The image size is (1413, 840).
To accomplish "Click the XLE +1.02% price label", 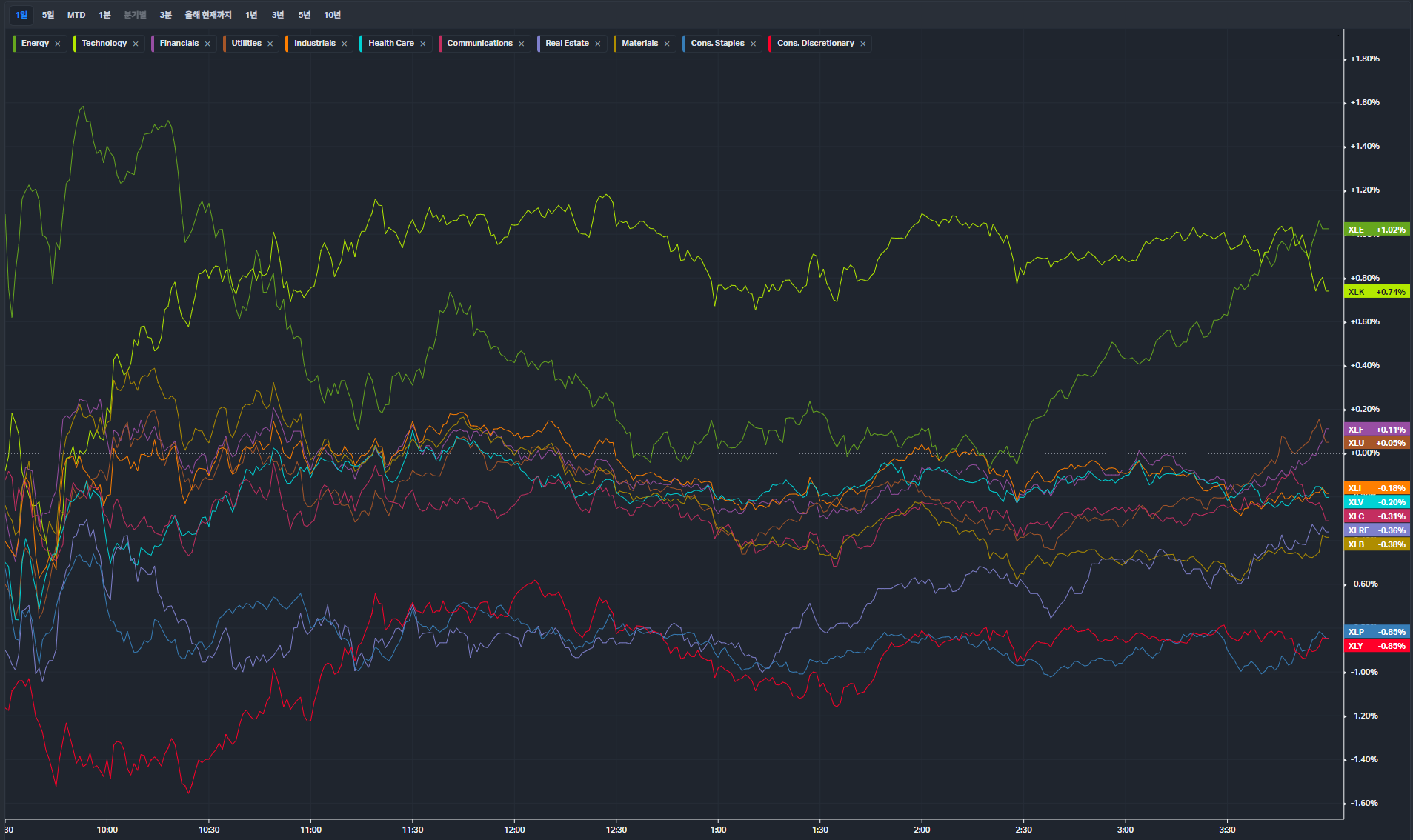I will tap(1376, 230).
